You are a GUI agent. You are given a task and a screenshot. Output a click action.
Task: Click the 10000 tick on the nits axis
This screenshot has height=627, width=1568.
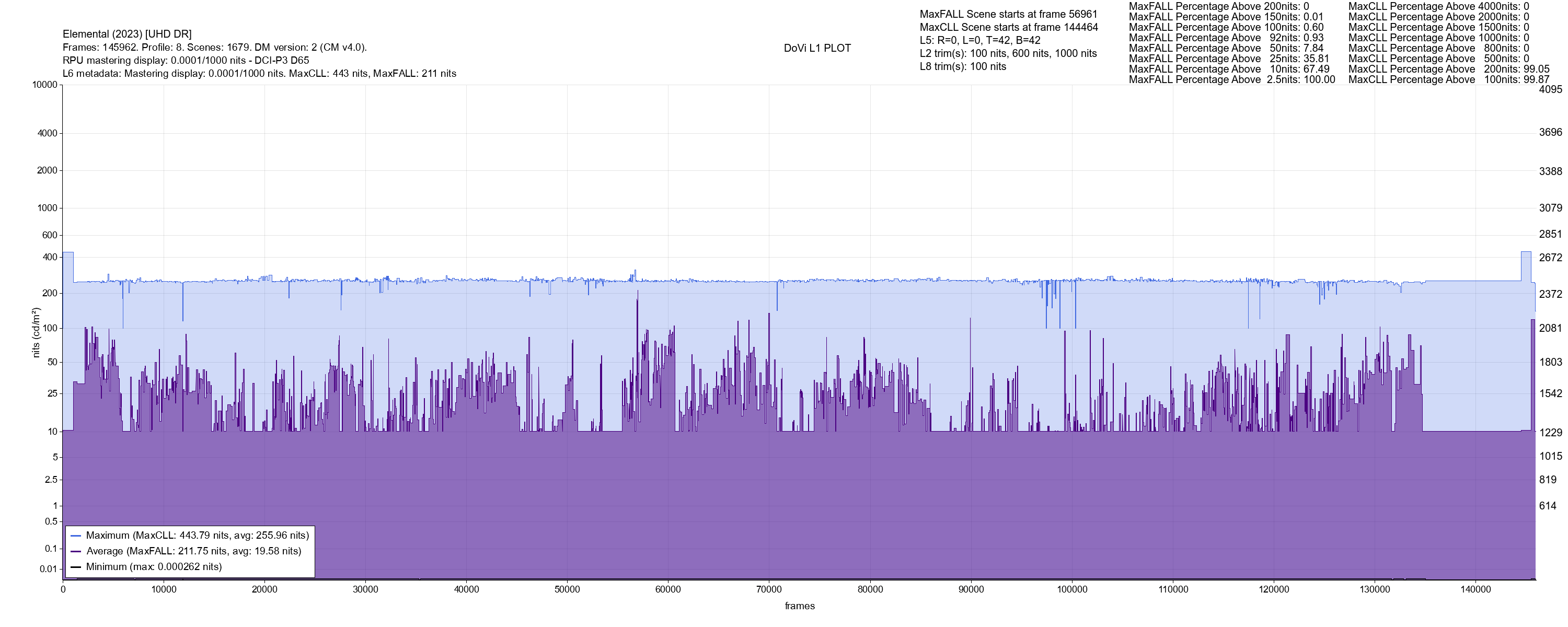click(x=44, y=85)
